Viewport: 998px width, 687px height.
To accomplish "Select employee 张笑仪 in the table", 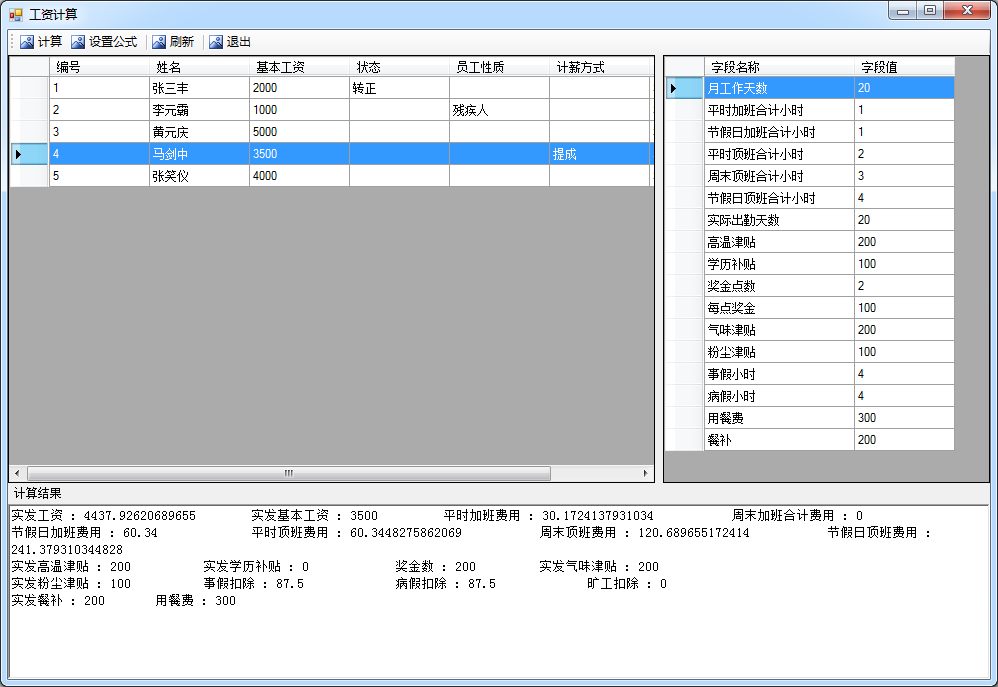I will [199, 176].
